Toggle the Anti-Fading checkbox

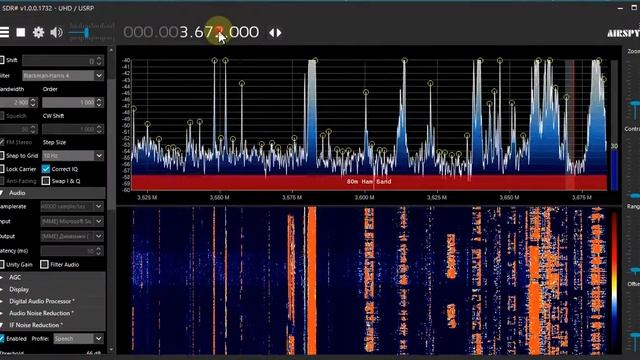tap(2, 181)
